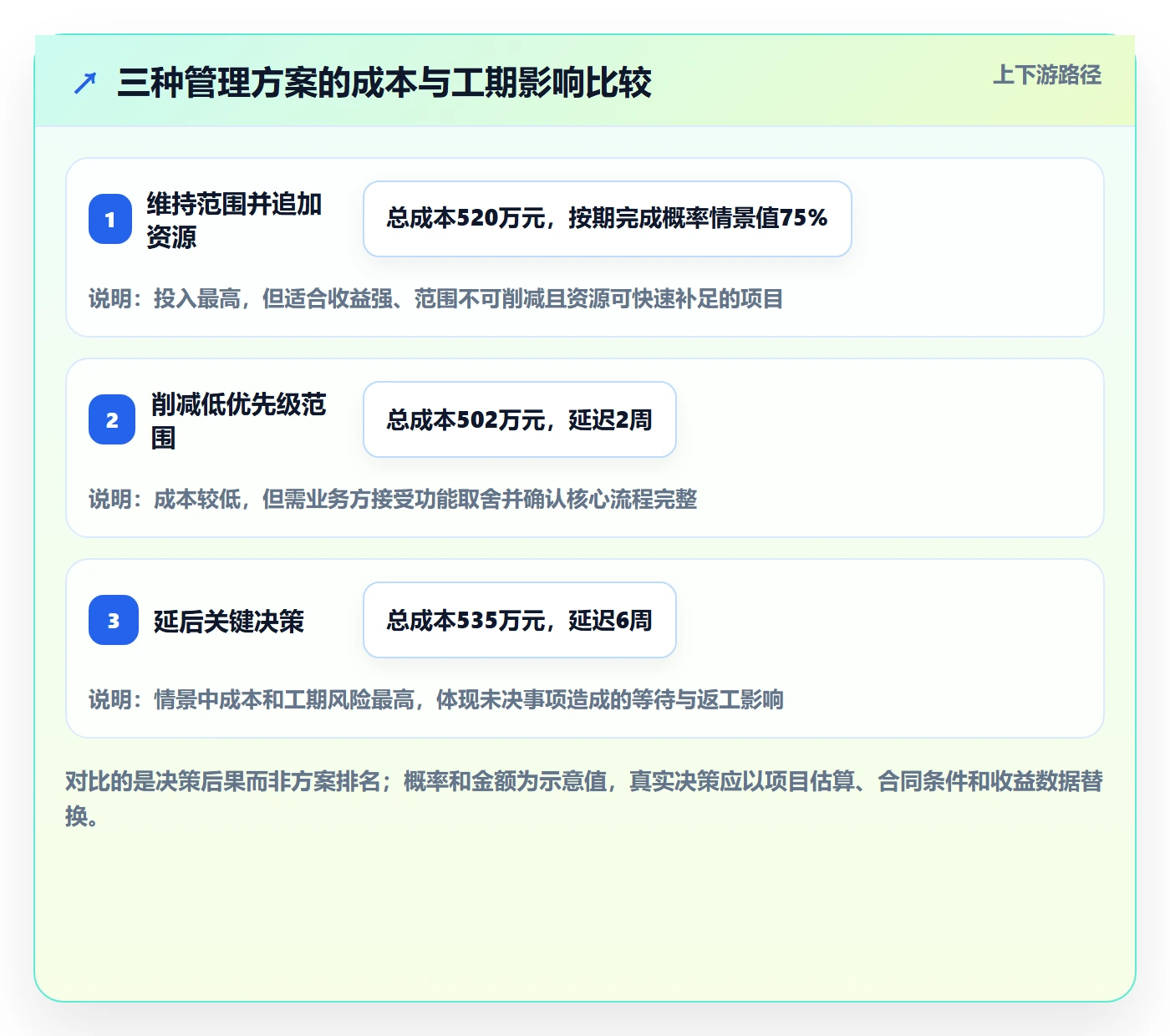
Task: Click the footer disclaimer starting 对比的是决策后果
Action: coord(584,799)
